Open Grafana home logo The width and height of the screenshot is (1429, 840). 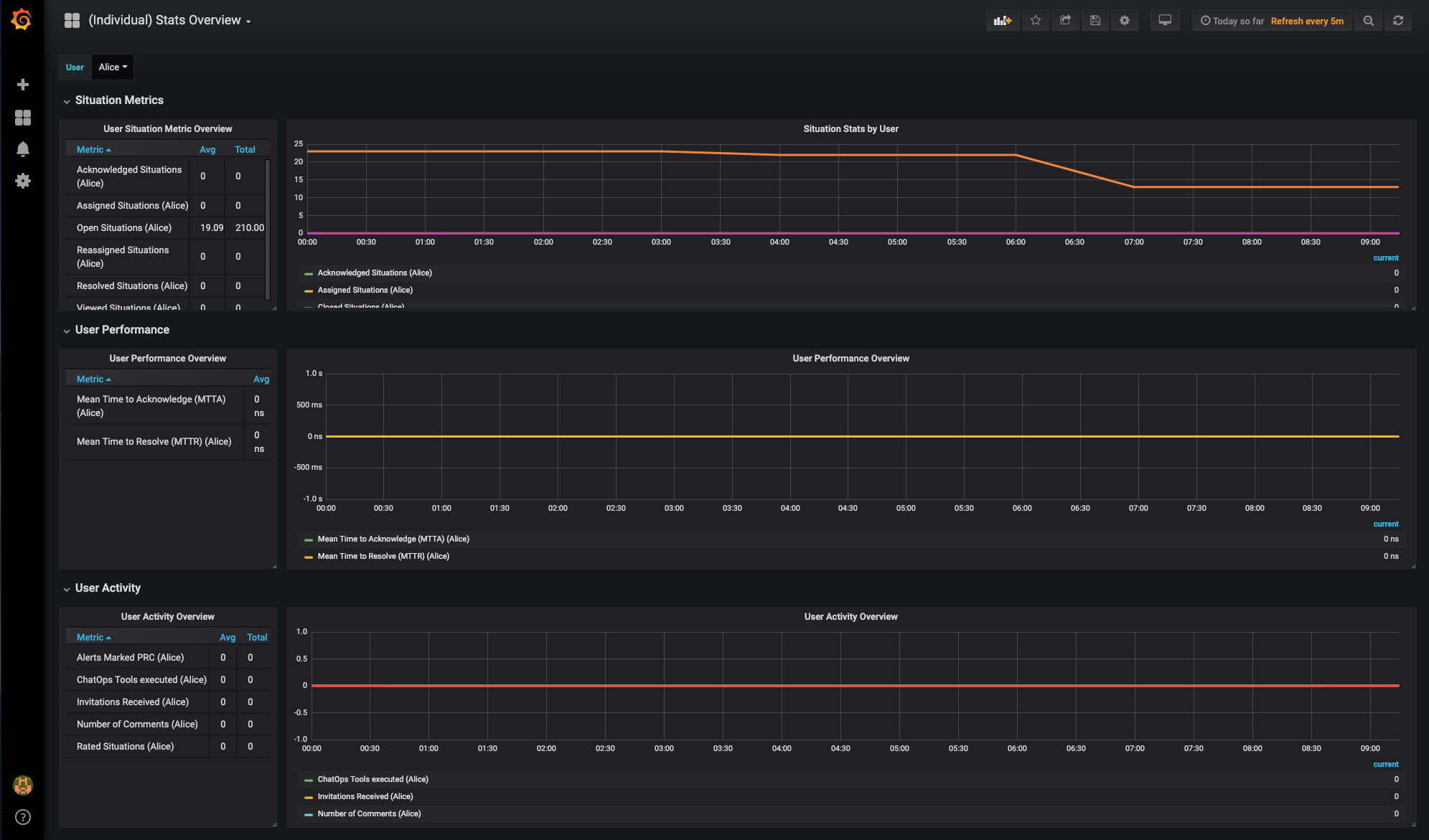point(22,20)
